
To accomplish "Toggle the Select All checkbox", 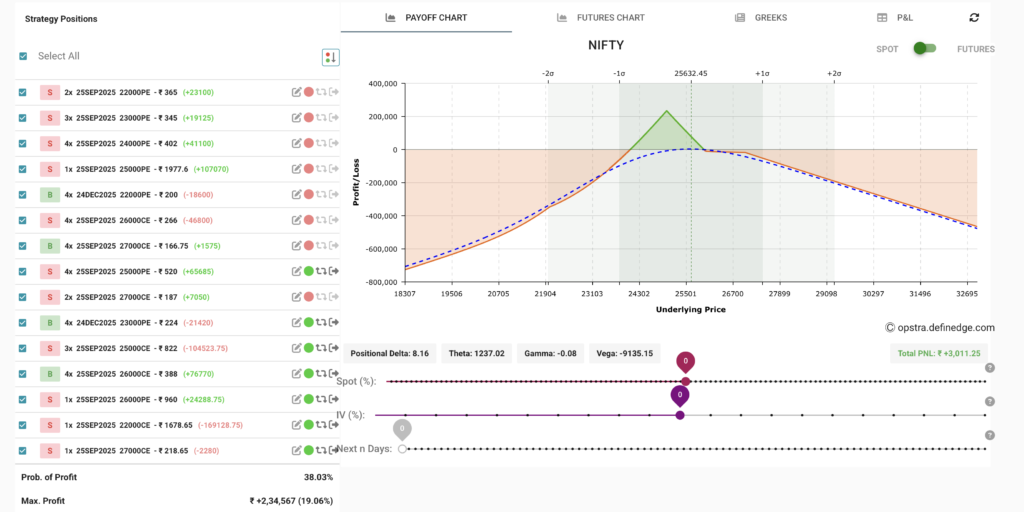I will tap(23, 57).
